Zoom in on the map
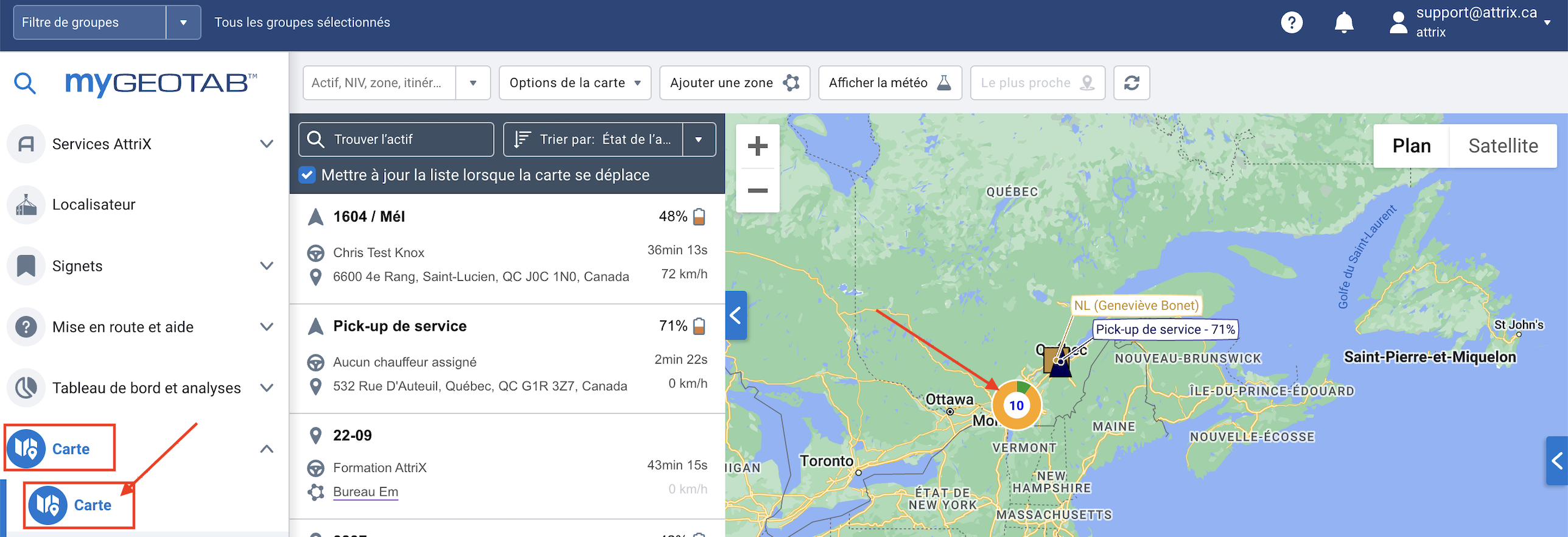 click(x=757, y=146)
